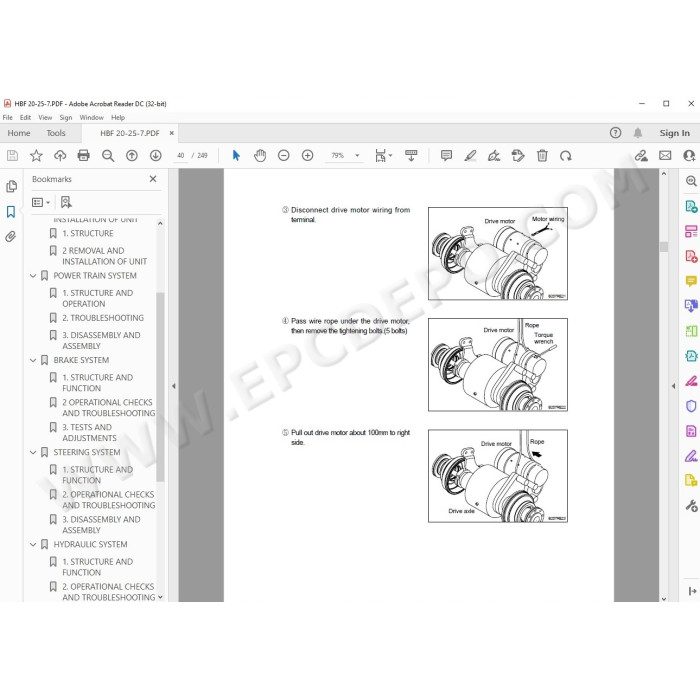Click the Find text magnifier icon
700x700 pixels.
pyautogui.click(x=108, y=155)
